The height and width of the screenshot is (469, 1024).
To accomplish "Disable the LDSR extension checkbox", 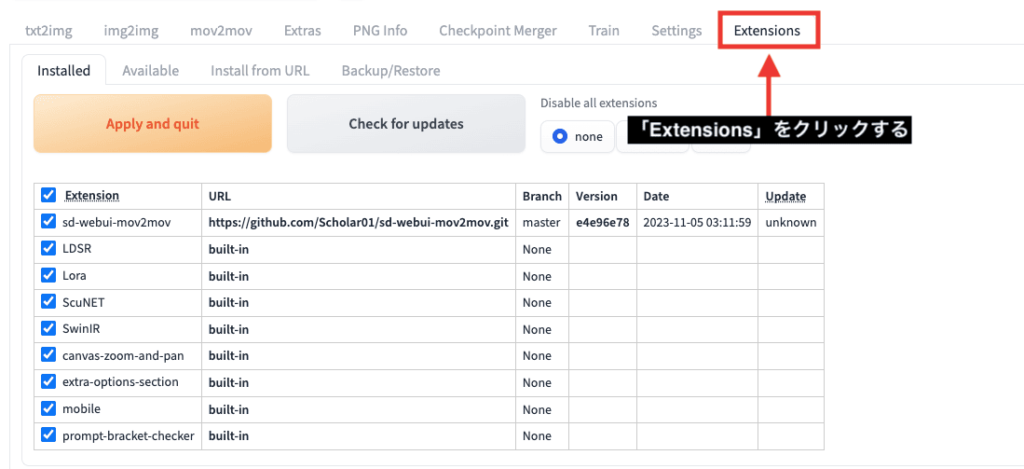I will tap(48, 249).
